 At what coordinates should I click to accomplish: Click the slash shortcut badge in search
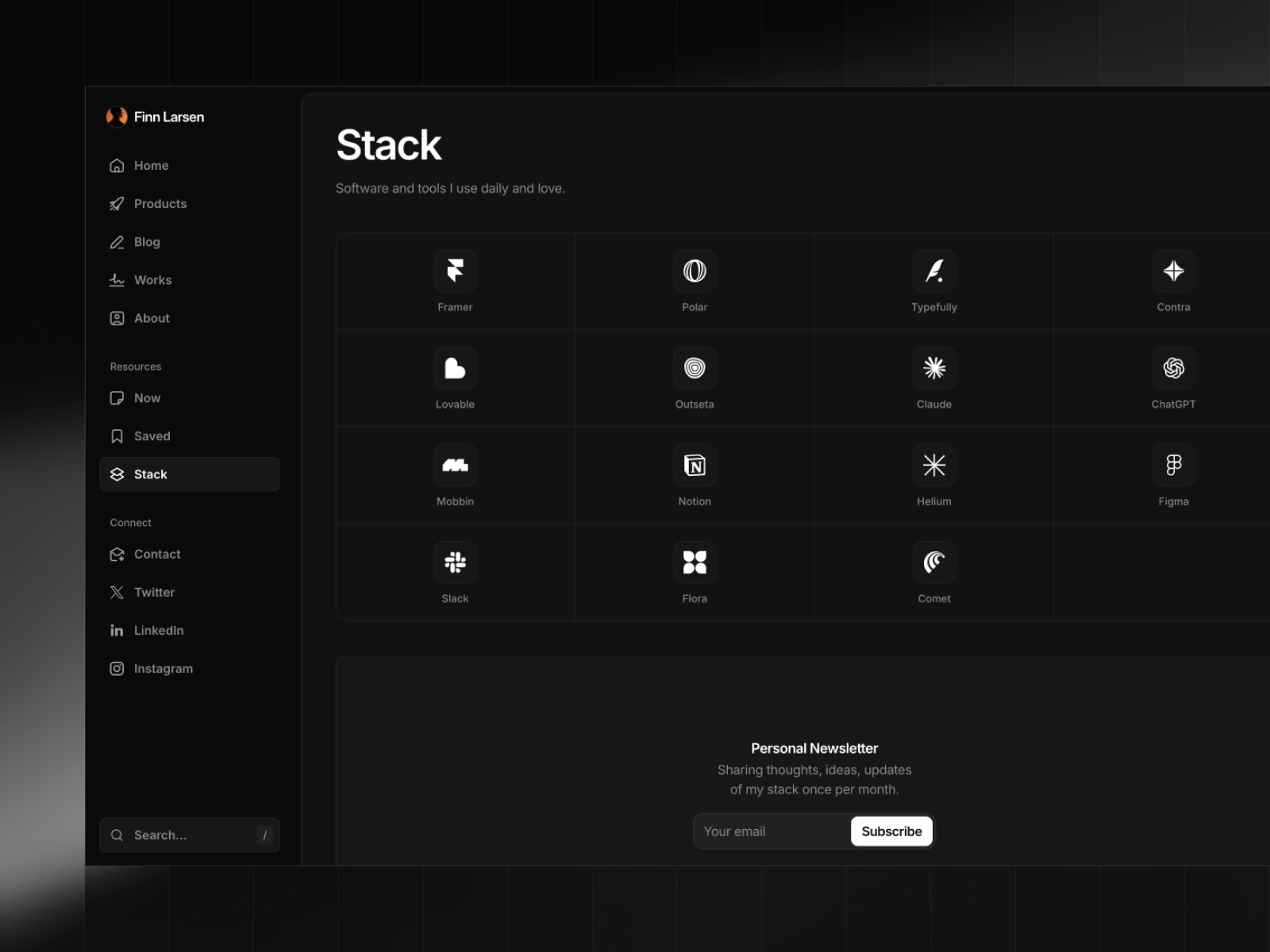tap(265, 835)
